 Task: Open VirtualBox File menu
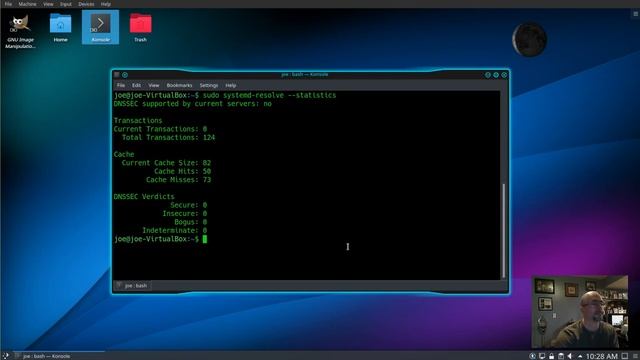[8, 4]
